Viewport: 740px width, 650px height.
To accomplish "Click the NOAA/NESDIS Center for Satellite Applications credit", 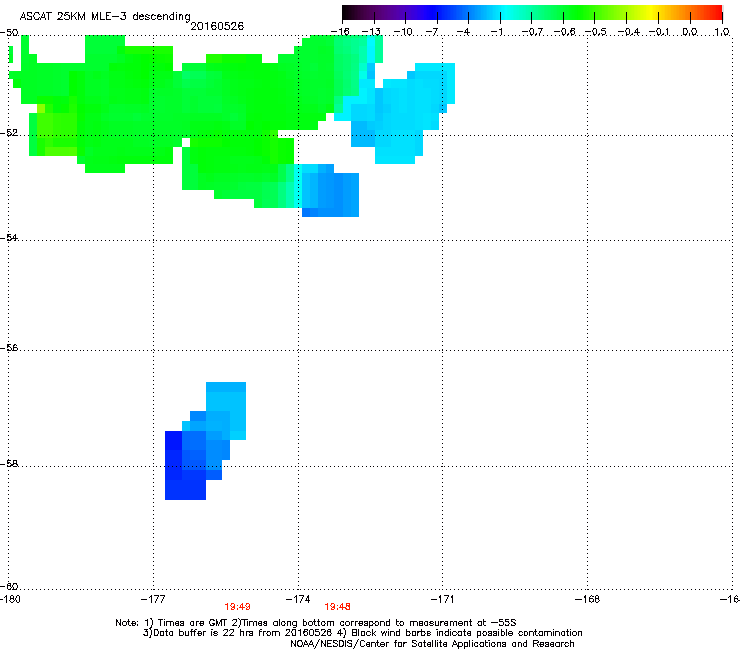I will coord(432,643).
